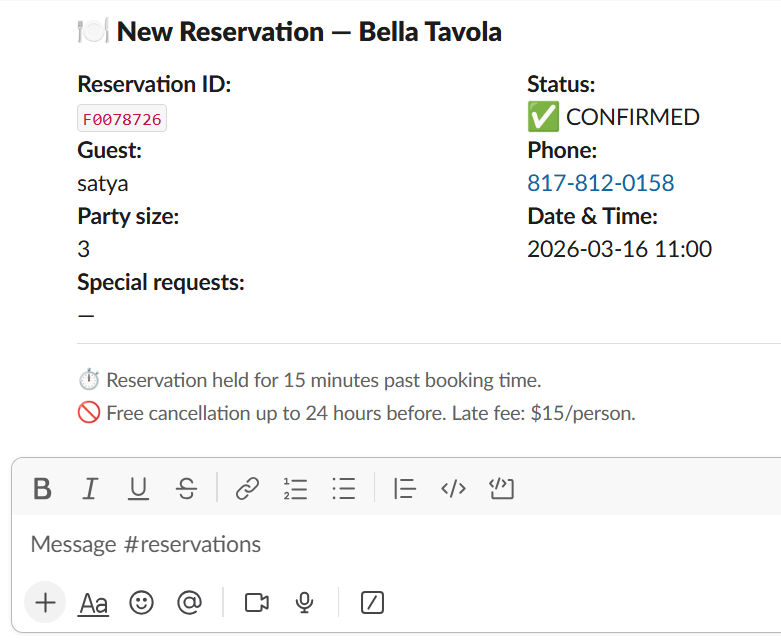This screenshot has height=642, width=781.
Task: Click reservation ID F0078726 code
Action: pos(122,119)
